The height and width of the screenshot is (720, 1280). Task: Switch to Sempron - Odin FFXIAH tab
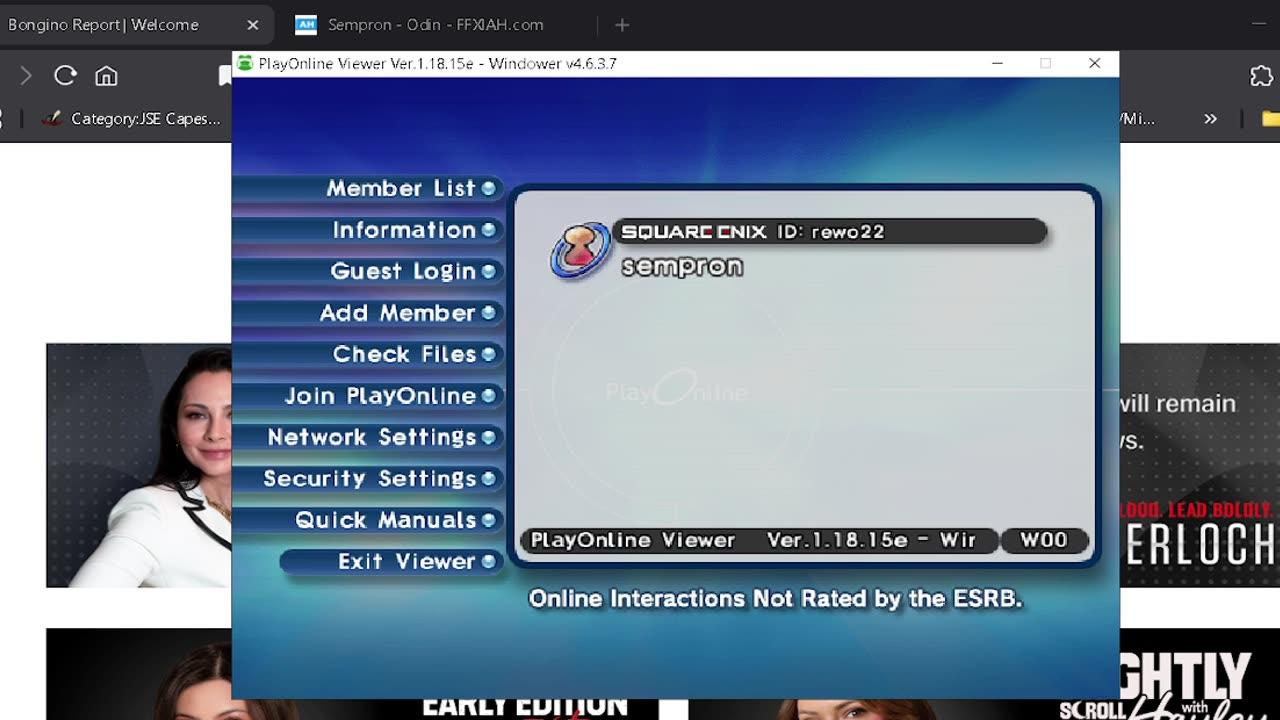point(436,25)
